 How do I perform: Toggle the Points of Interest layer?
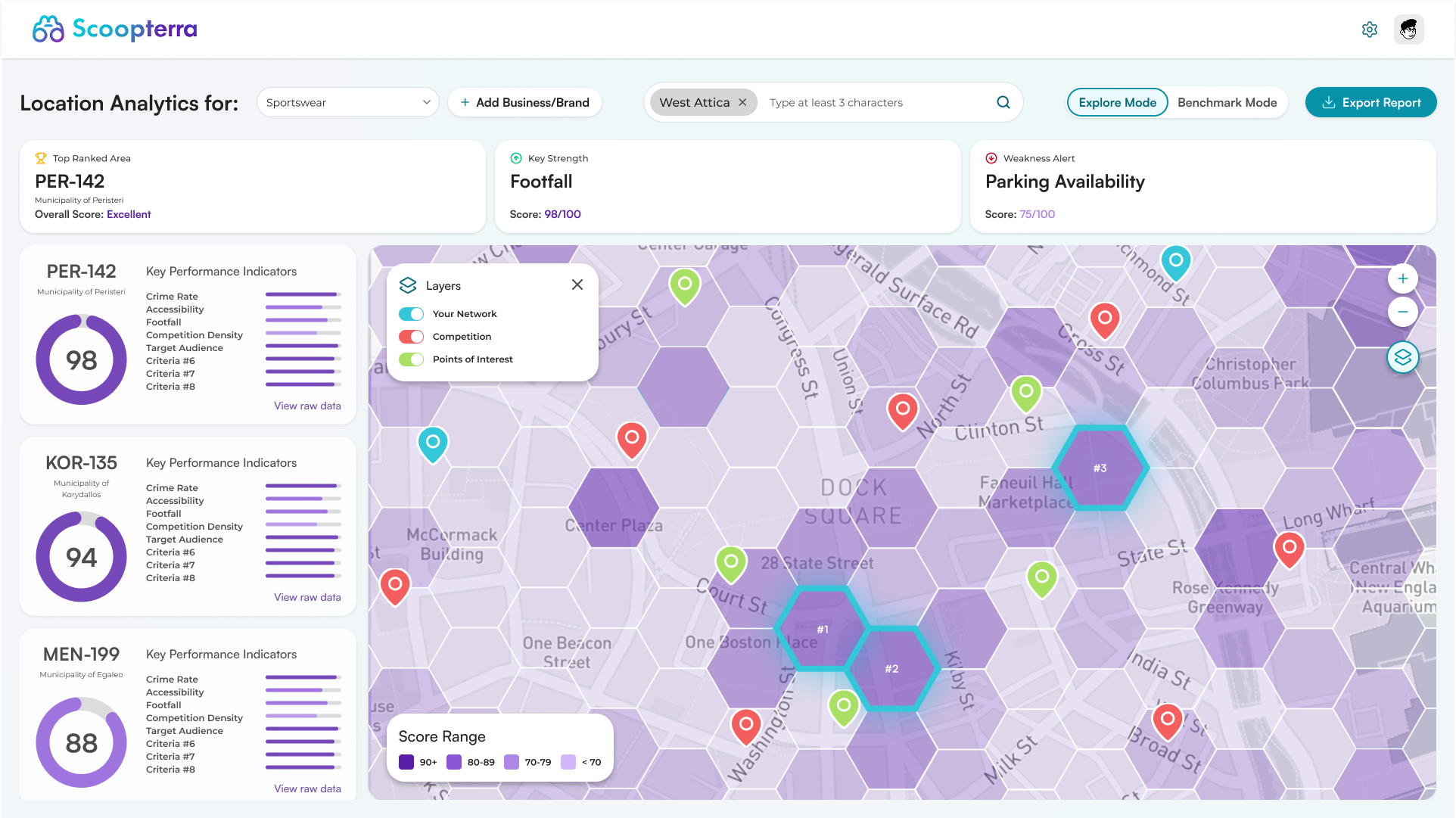coord(411,359)
